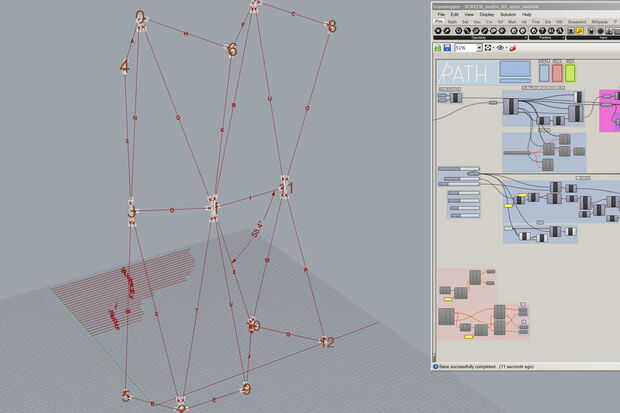Screen dimensions: 620x413
Task: Switch to the Math component tab
Action: coord(452,22)
